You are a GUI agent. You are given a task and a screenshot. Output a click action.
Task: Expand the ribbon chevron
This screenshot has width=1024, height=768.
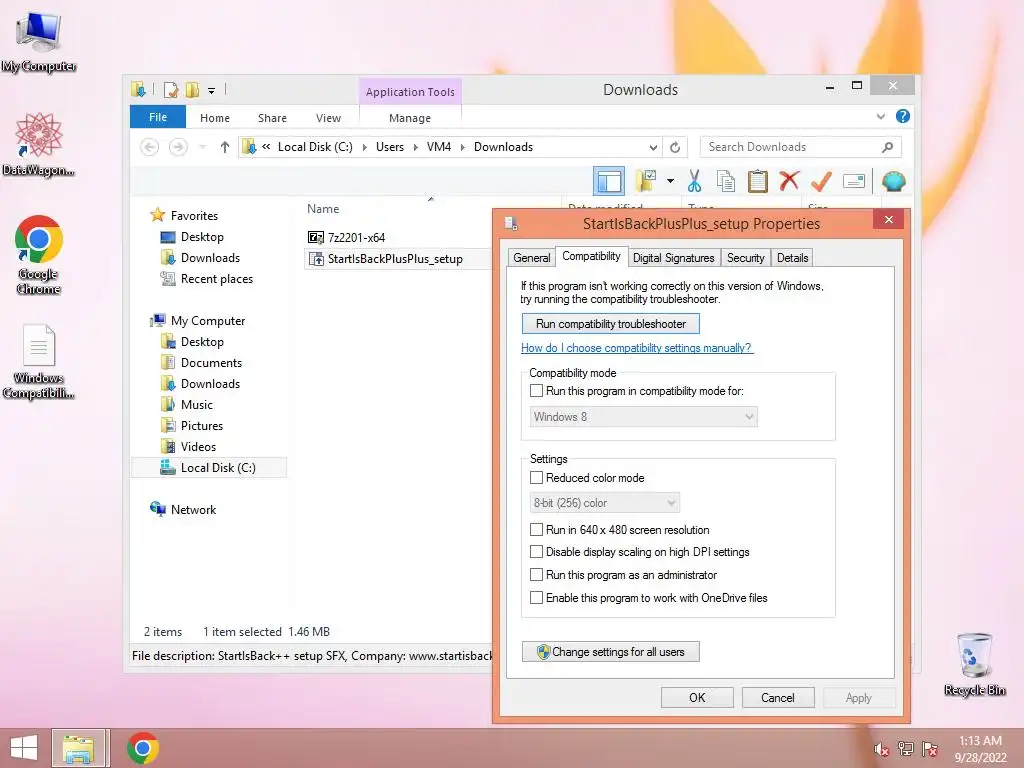[880, 116]
